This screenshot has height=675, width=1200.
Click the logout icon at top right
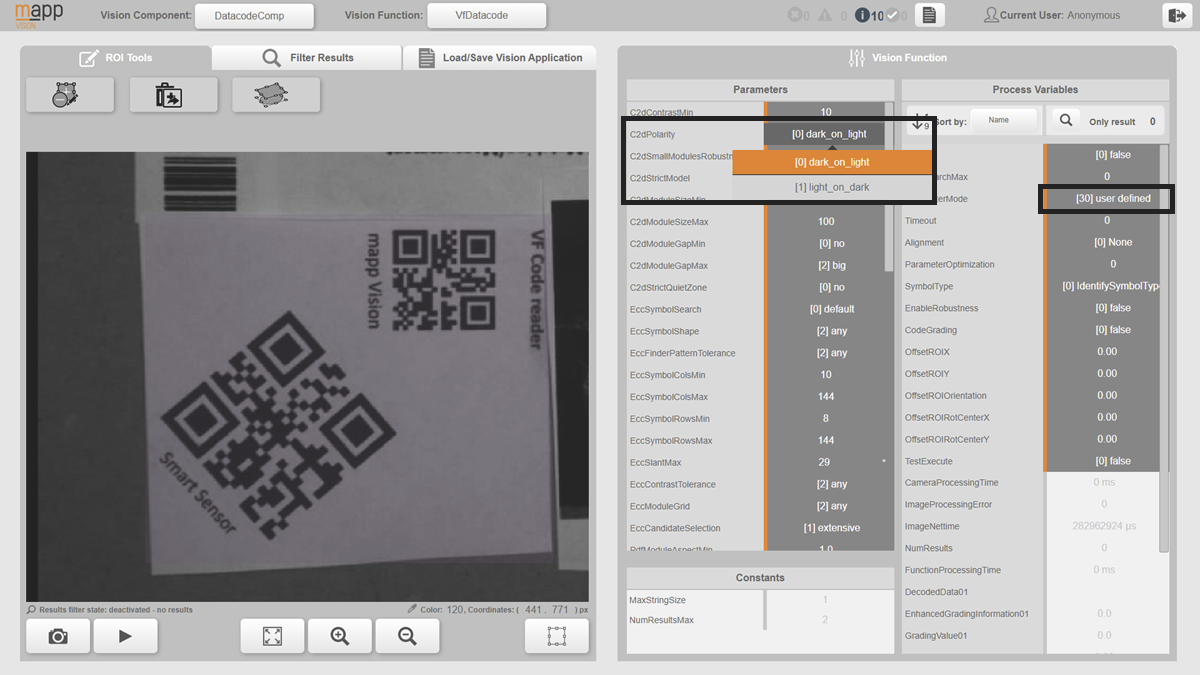(x=1175, y=15)
